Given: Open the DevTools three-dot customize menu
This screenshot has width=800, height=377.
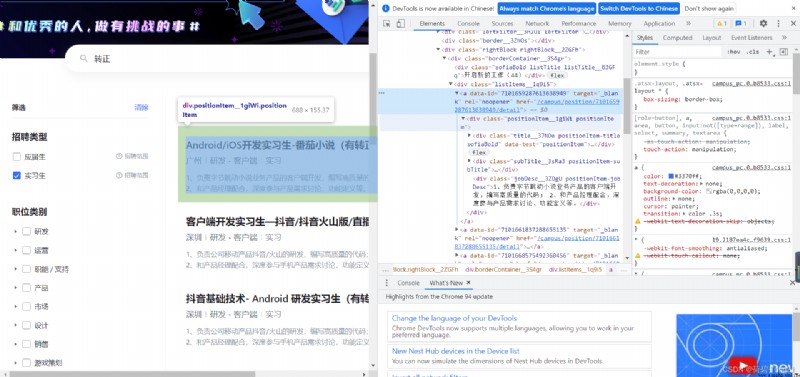Looking at the screenshot, I should tap(778, 23).
